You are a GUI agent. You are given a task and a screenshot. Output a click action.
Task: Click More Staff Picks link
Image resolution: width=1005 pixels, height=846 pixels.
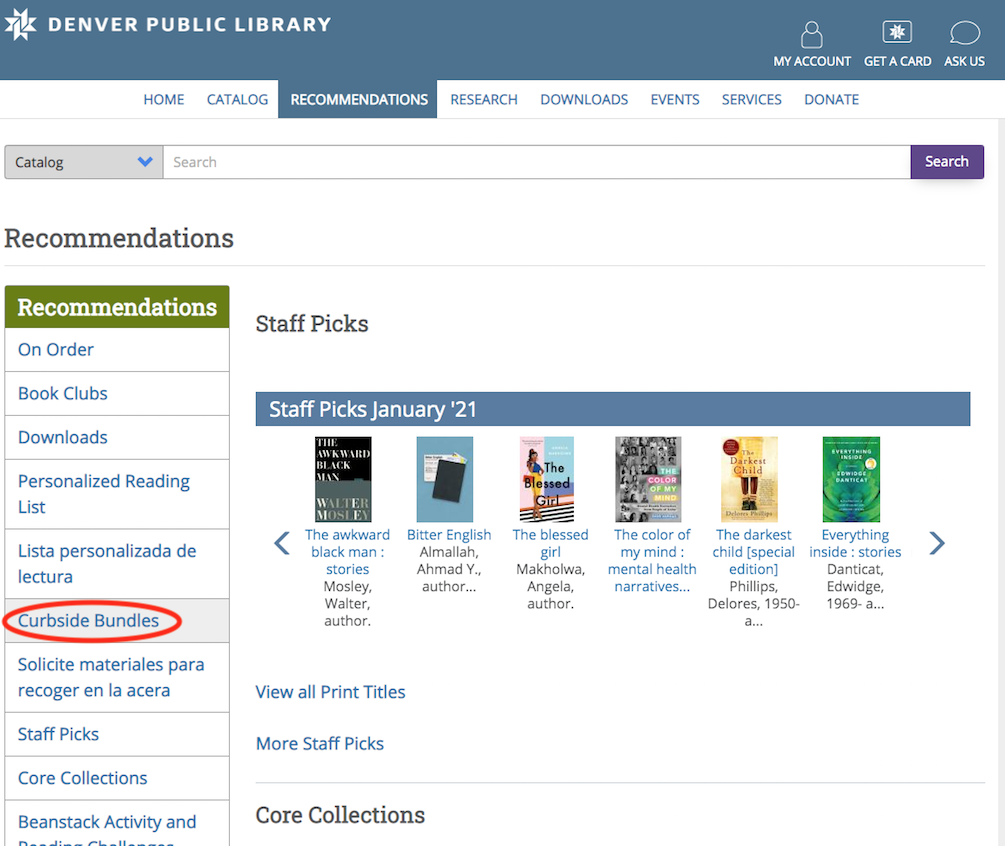(320, 743)
